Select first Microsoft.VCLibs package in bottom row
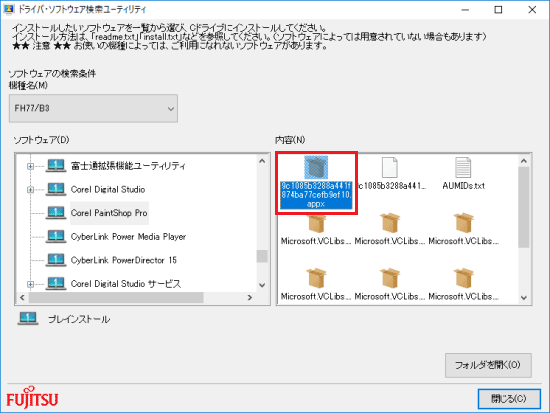This screenshot has width=550, height=413. coord(316,278)
